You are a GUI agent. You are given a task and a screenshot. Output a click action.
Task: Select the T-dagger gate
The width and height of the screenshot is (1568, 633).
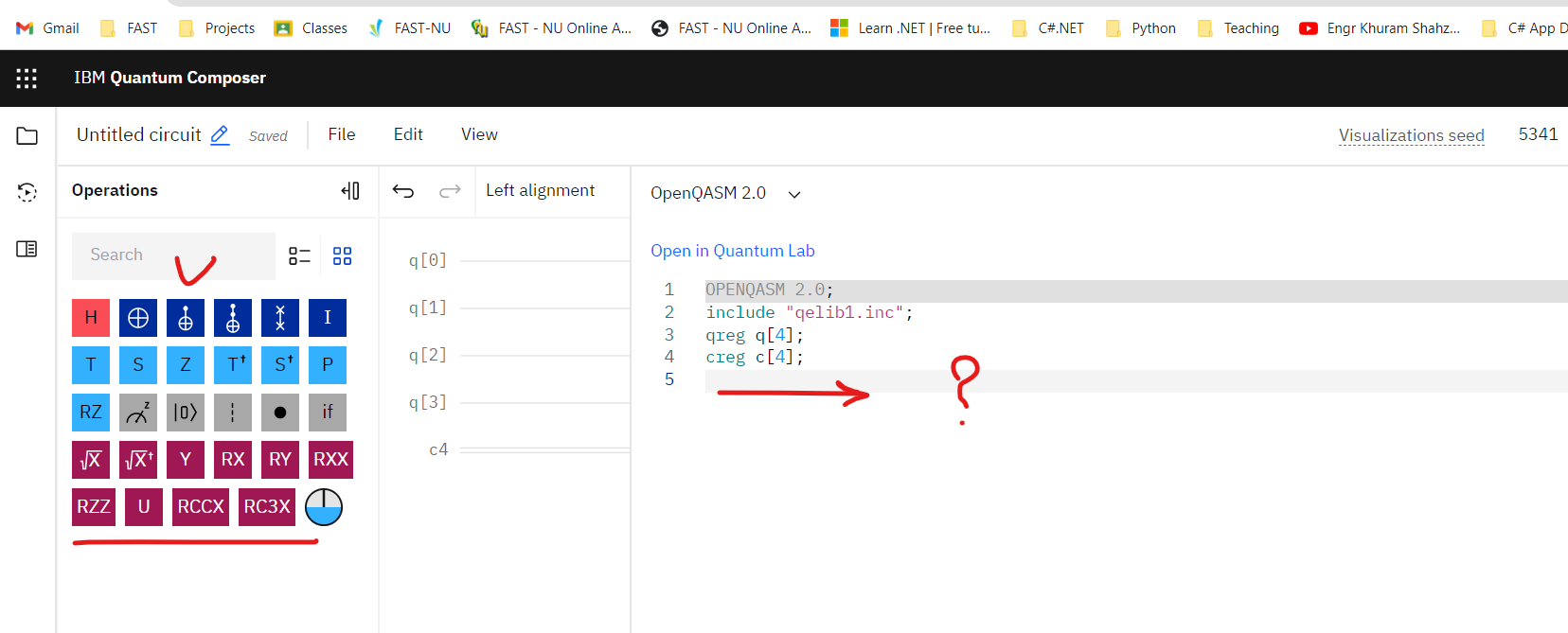point(233,365)
